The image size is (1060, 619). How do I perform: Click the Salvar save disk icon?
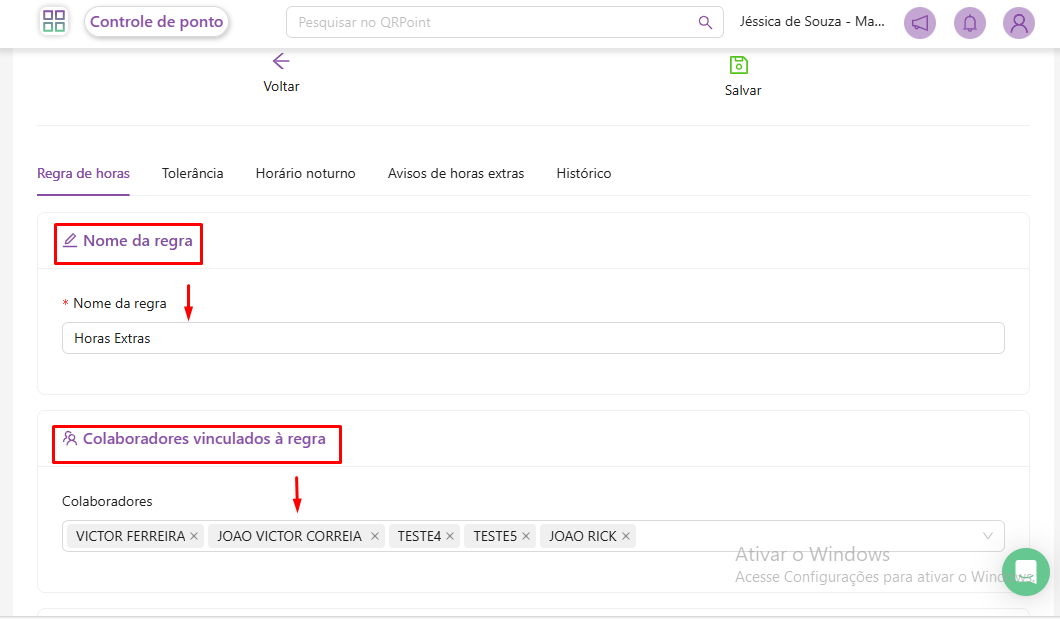[739, 66]
